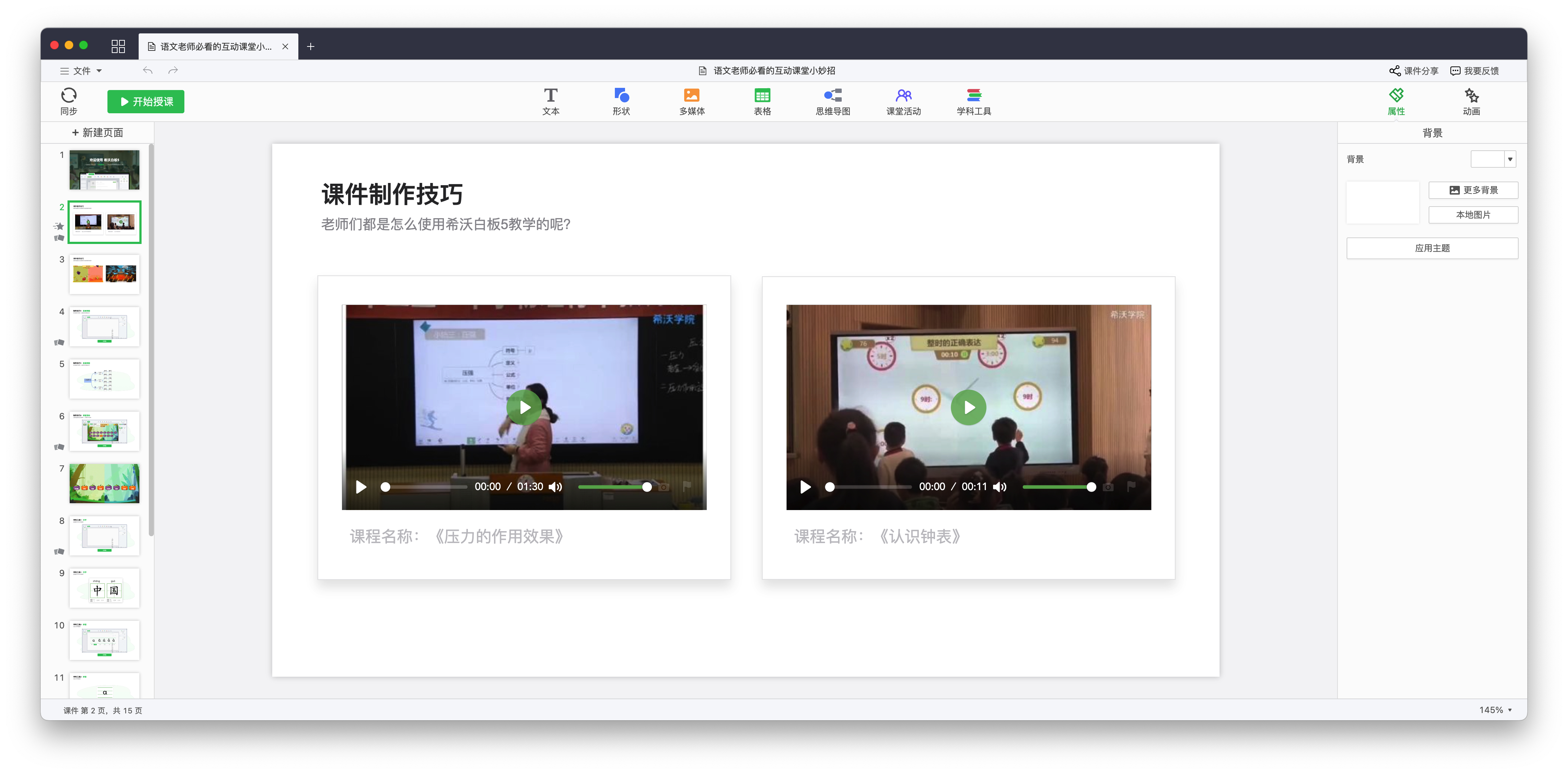Click the Sync (同步) icon

pos(68,96)
